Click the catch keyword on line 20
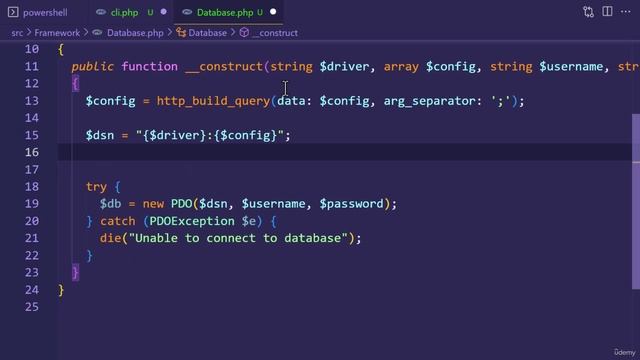Screen dimensions: 640x360 tap(118, 221)
